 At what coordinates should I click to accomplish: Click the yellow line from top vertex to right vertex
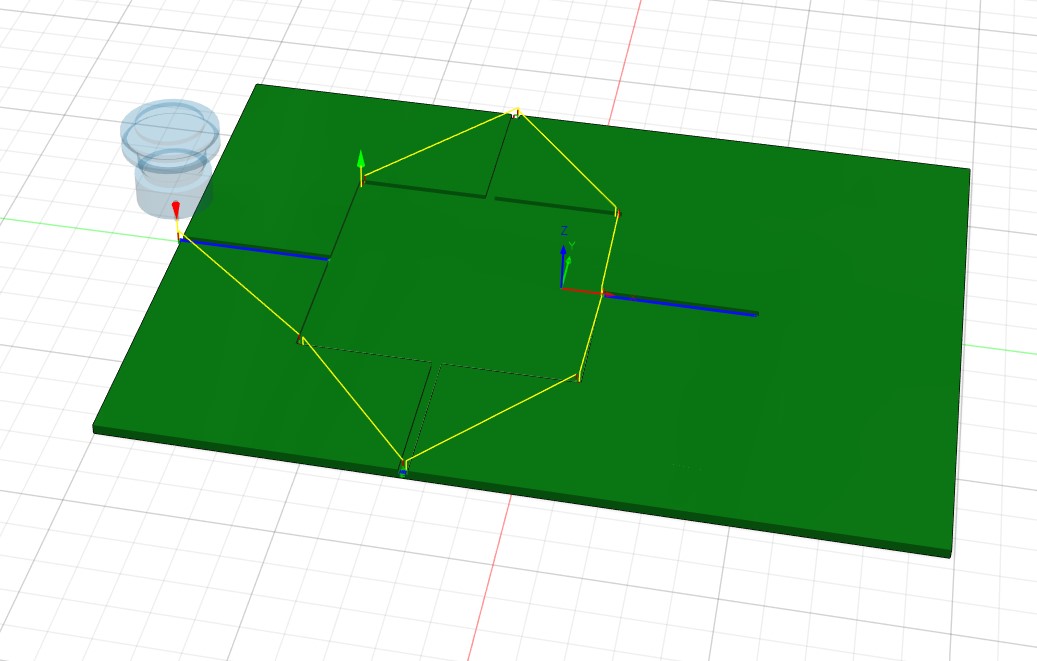point(567,161)
